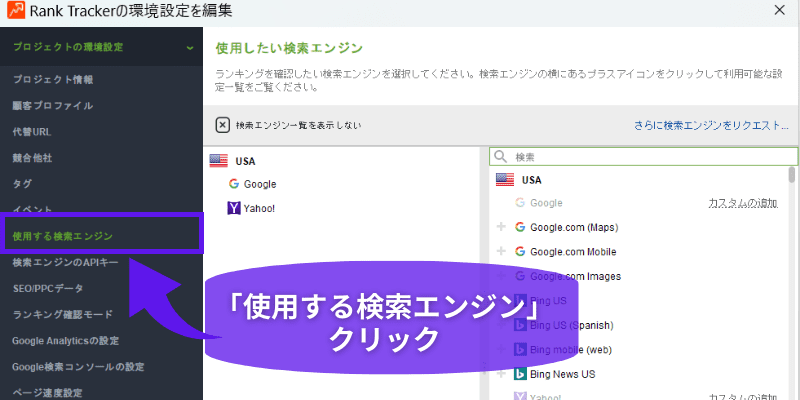
Task: Add Google.com Mobile with its plus icon
Action: coord(501,252)
